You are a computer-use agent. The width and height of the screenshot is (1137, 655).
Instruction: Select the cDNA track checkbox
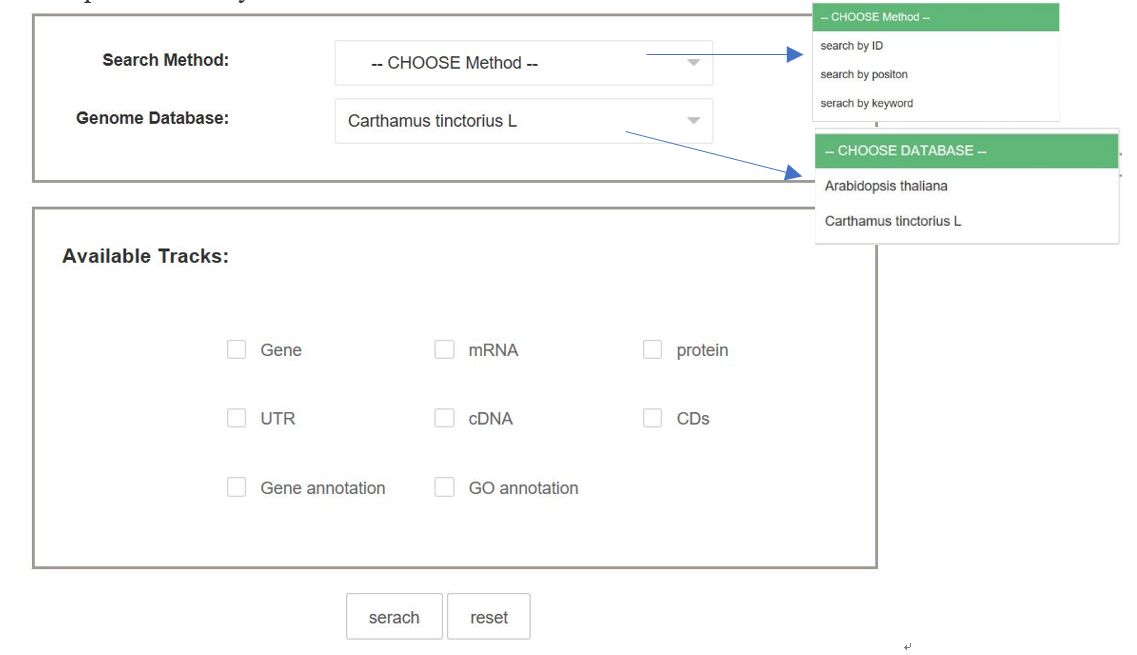click(445, 418)
